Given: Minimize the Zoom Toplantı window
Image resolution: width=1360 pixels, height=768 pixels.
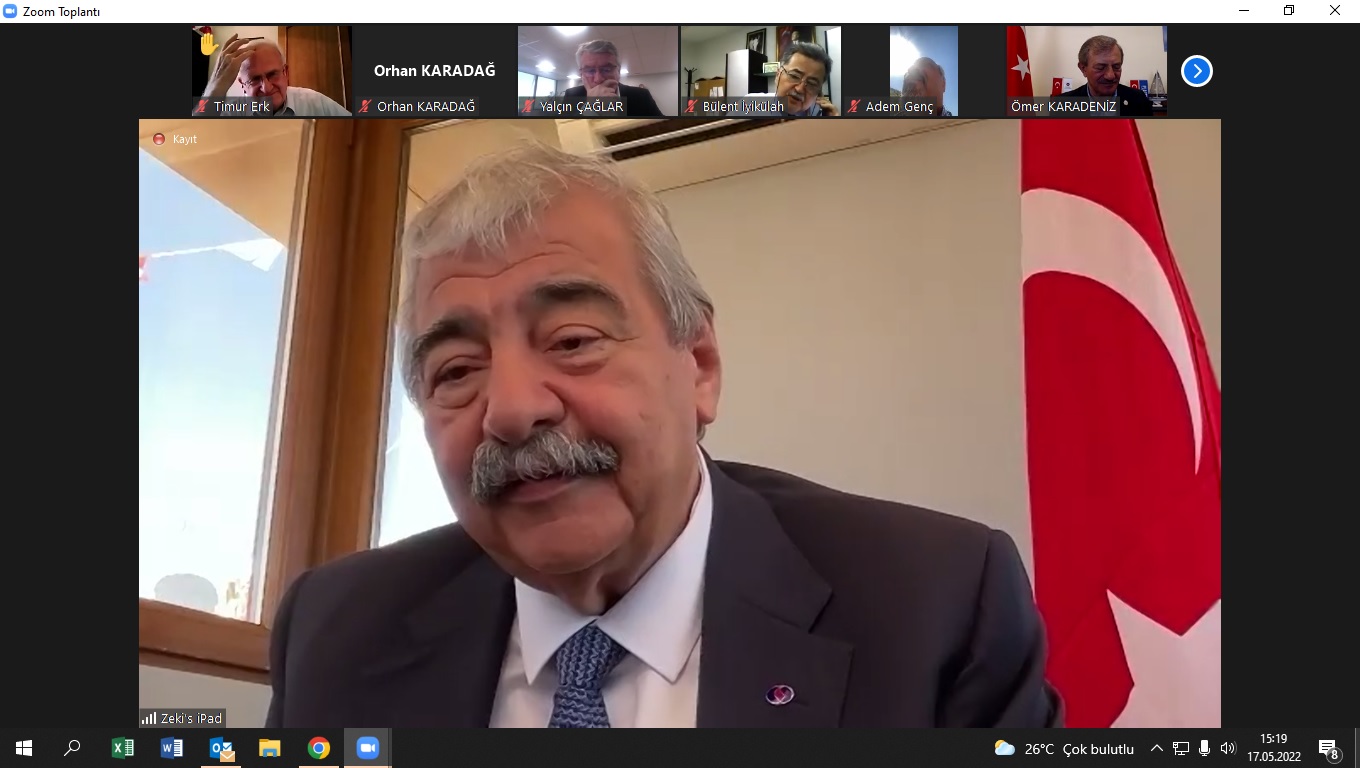Looking at the screenshot, I should 1243,11.
